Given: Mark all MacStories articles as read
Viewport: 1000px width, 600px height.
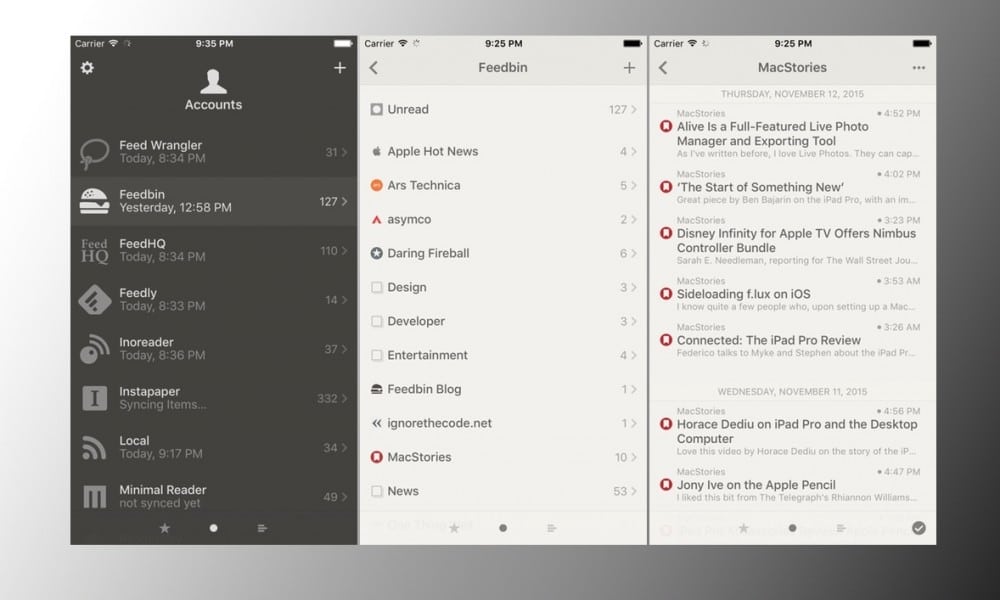Looking at the screenshot, I should pos(918,528).
